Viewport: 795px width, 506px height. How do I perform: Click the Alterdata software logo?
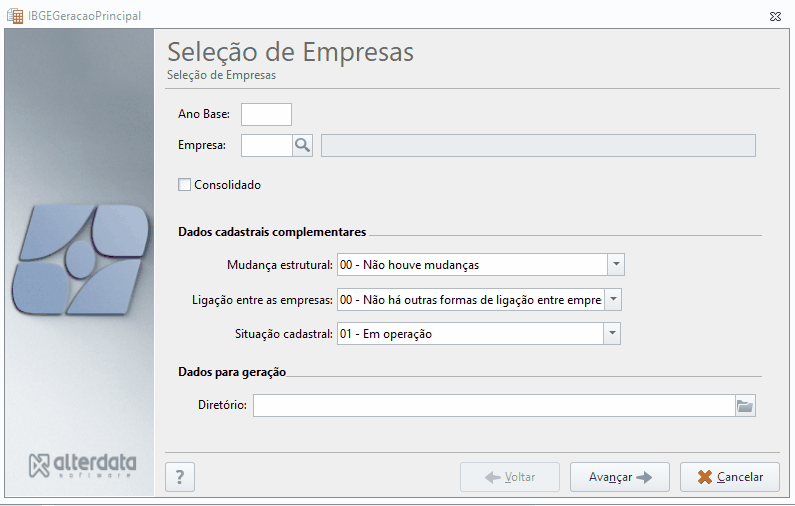point(83,465)
